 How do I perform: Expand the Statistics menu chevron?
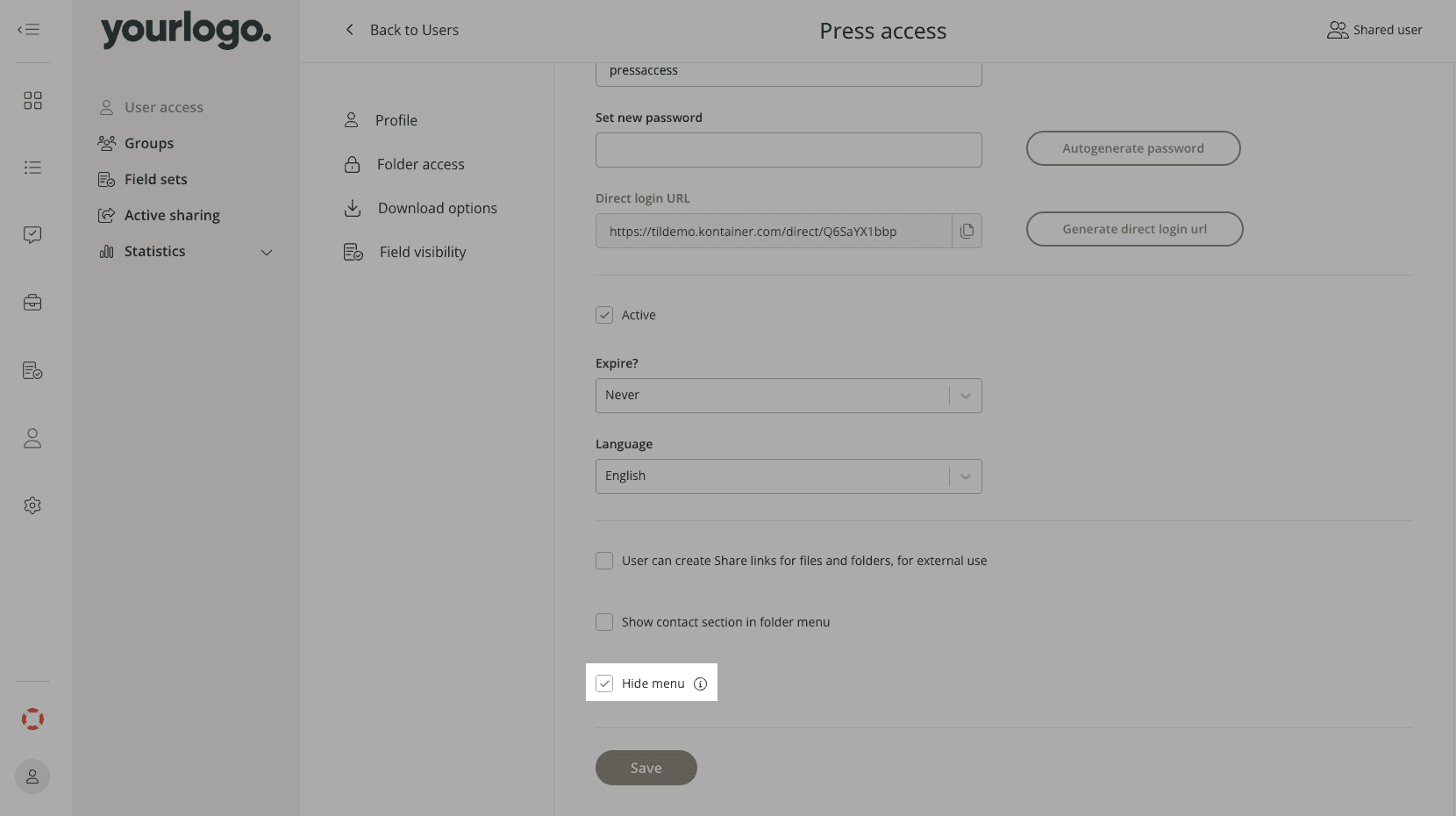click(x=267, y=253)
